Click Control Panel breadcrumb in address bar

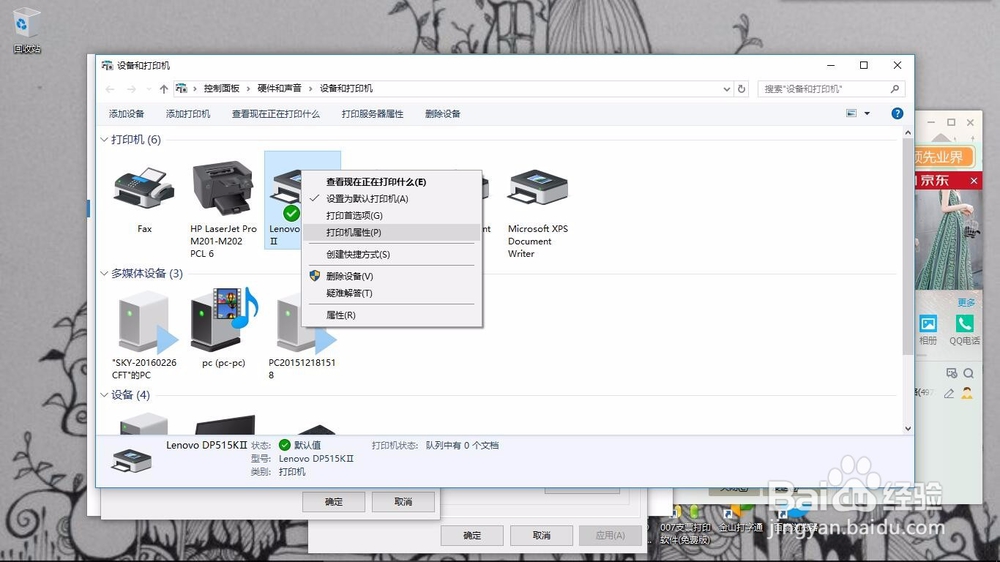pos(221,89)
